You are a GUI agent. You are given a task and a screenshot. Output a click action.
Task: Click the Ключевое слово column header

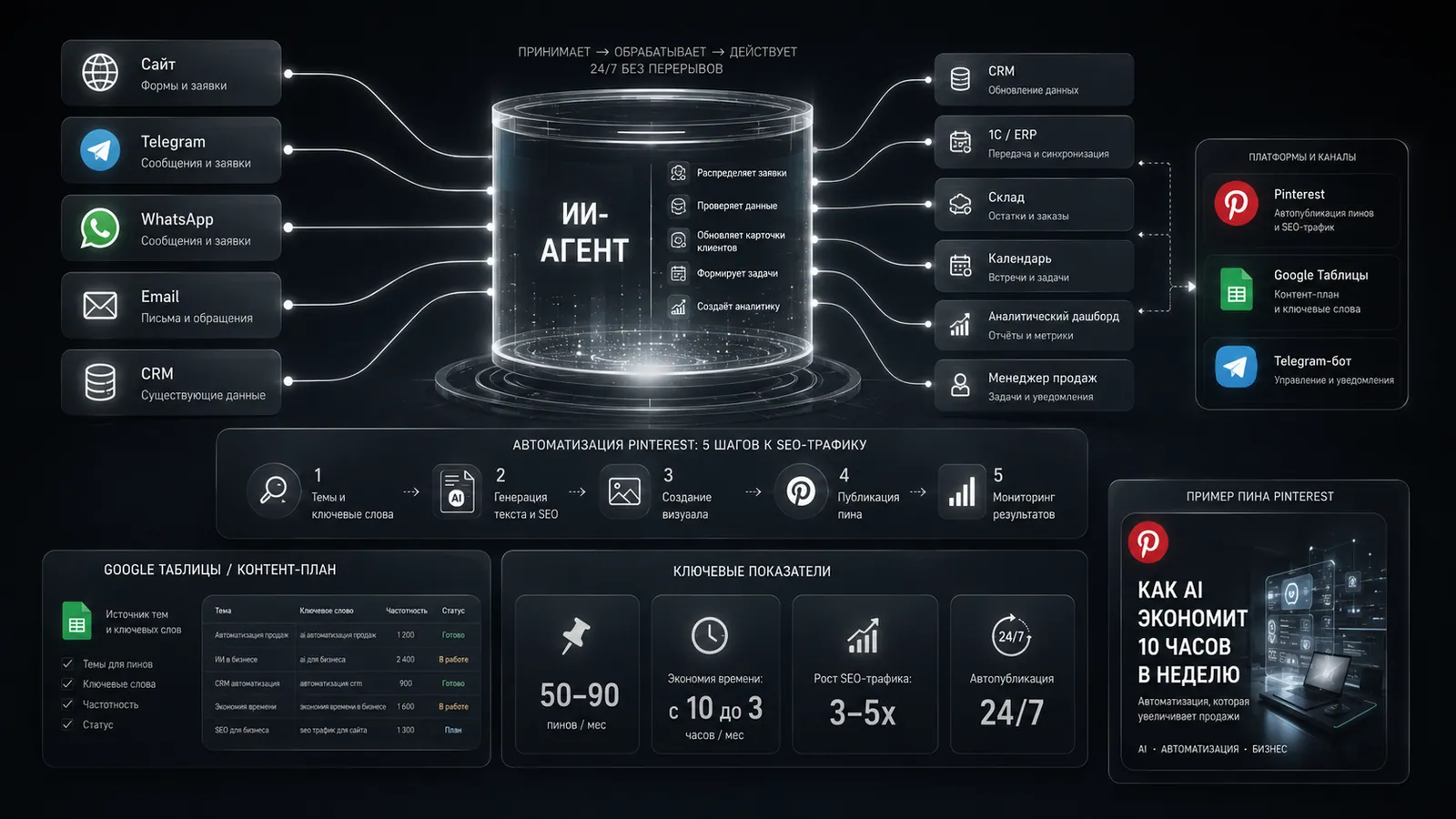(x=326, y=611)
